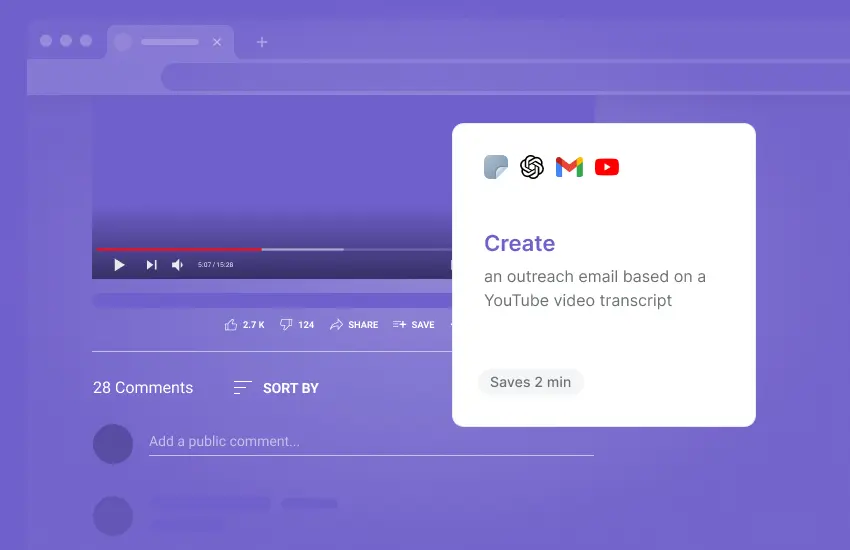Click the SAVE button

414,325
